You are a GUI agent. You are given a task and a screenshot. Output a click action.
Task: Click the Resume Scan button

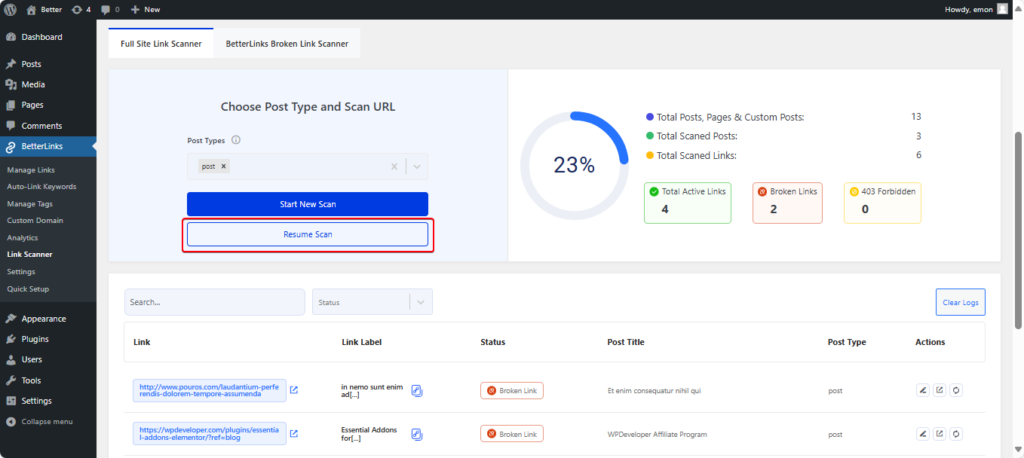(307, 234)
